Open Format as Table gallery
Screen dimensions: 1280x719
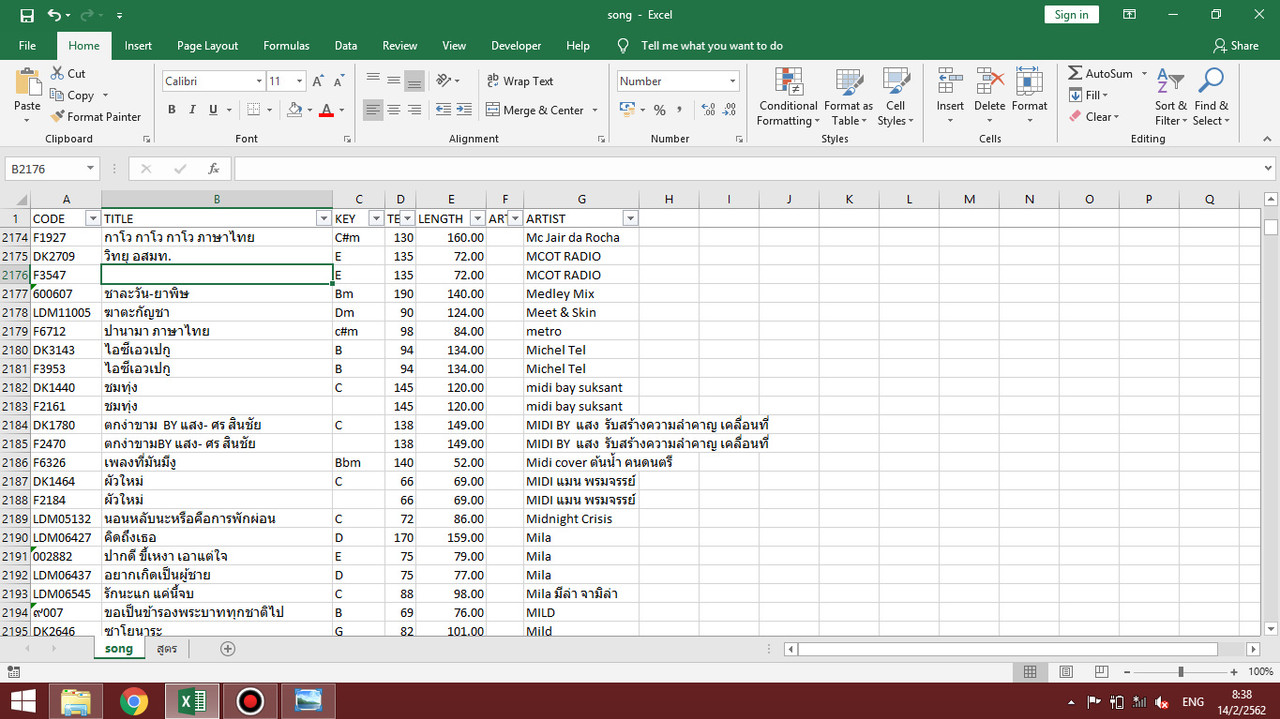pos(848,97)
